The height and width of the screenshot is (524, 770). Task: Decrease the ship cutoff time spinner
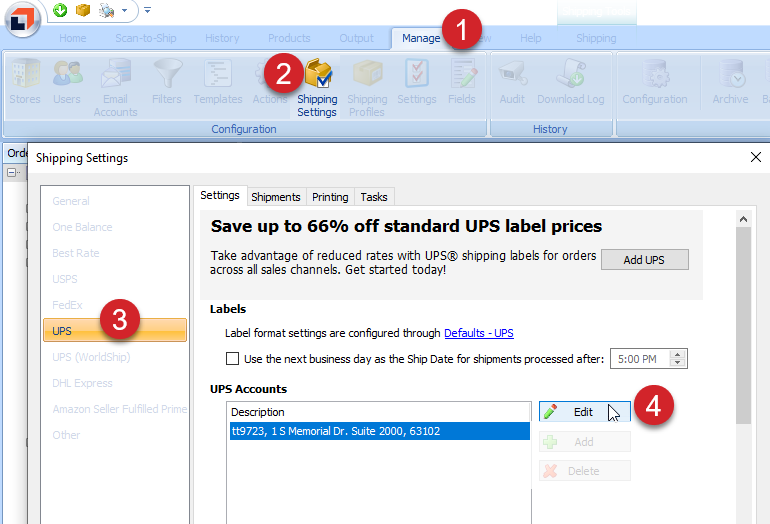coord(678,363)
